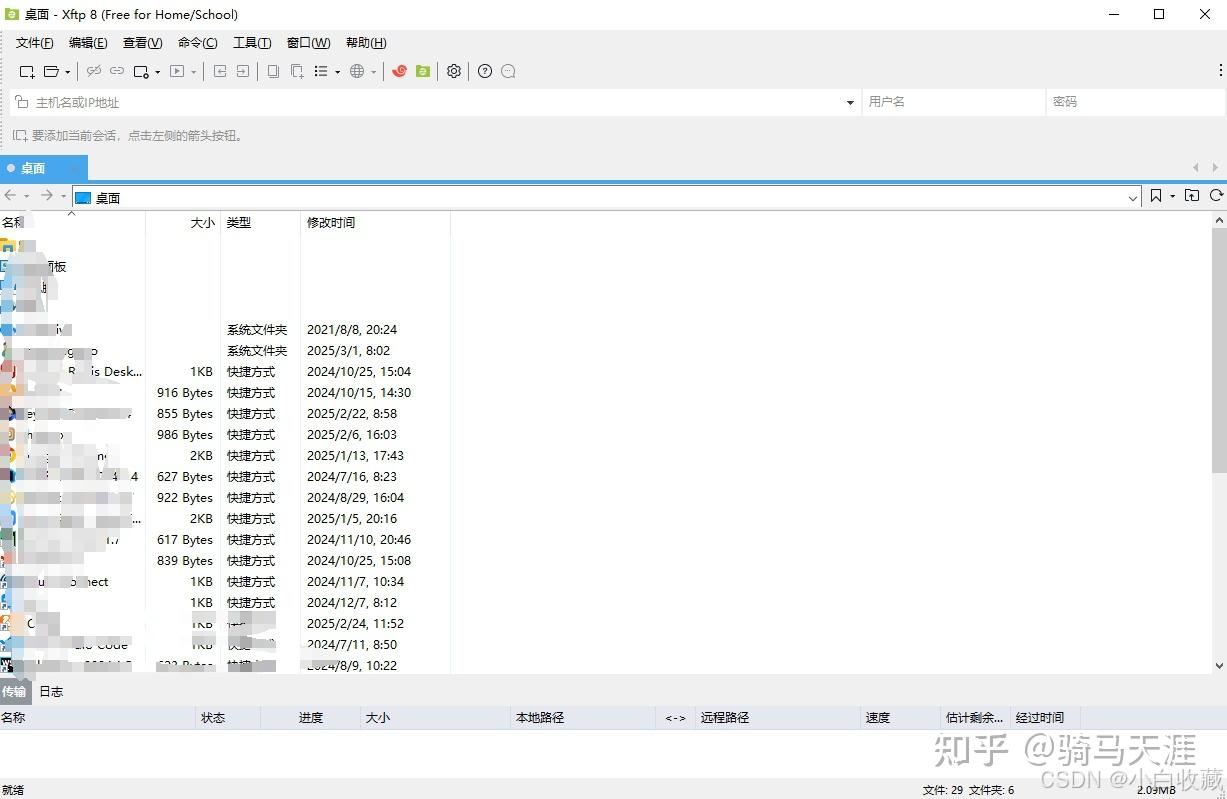Refresh the 桌面 file listing
This screenshot has width=1227, height=799.
[1216, 196]
